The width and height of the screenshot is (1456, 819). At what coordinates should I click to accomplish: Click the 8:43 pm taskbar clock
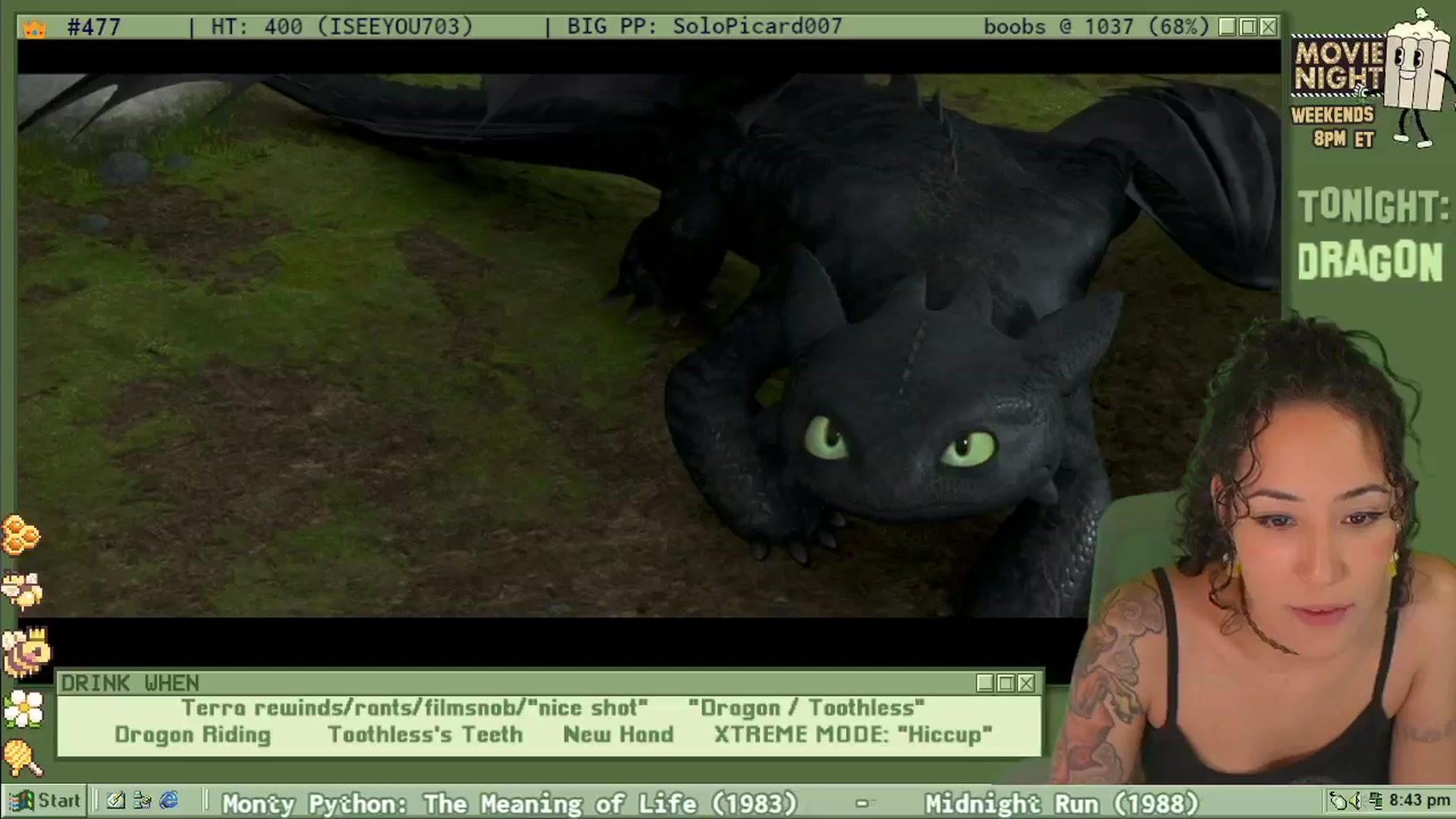1420,801
